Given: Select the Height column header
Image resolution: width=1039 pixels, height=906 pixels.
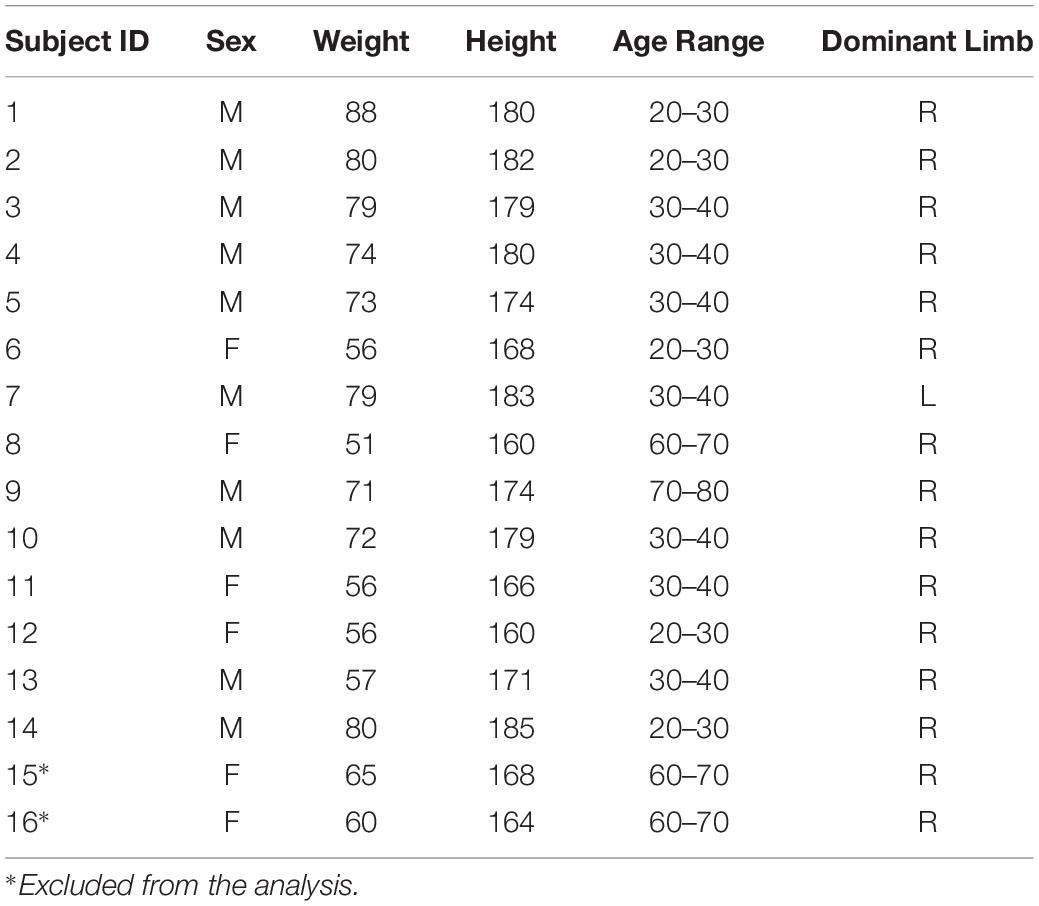Looking at the screenshot, I should [511, 41].
